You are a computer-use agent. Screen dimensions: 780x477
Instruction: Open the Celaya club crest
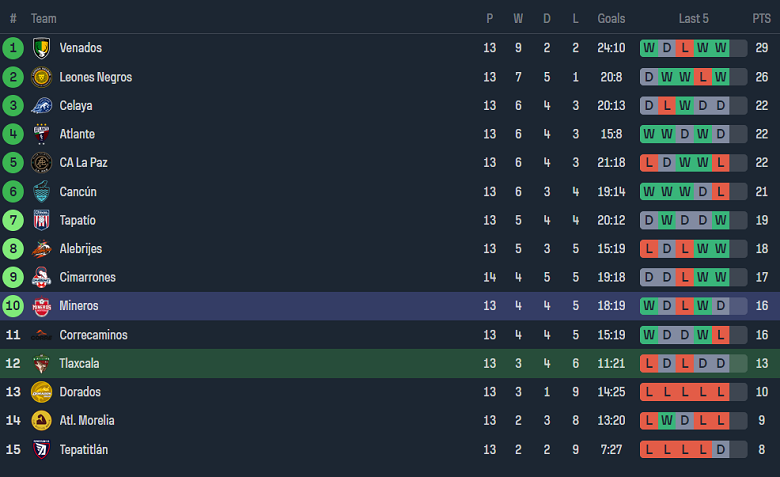41,106
